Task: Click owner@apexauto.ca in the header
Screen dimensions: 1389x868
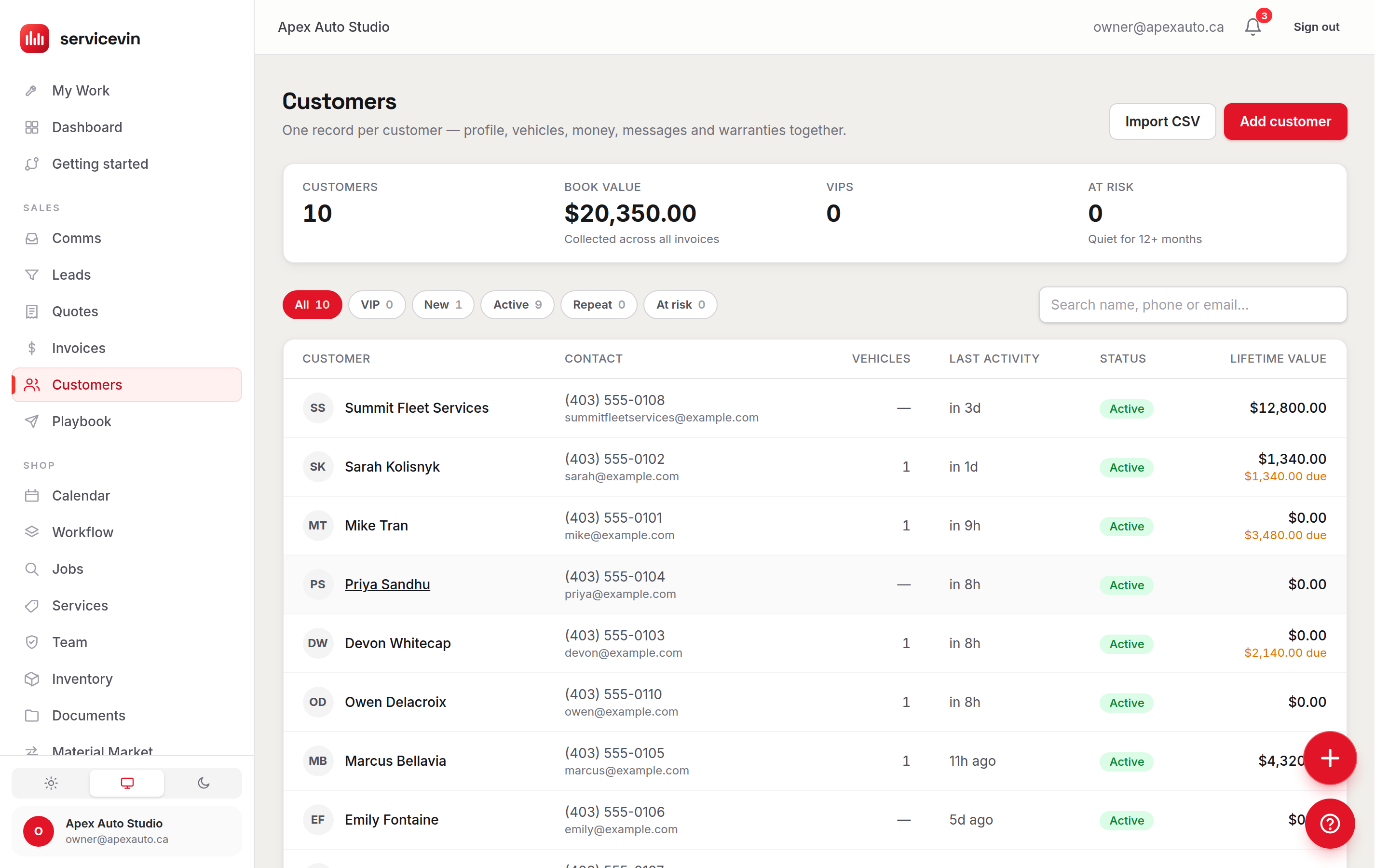Action: click(x=1158, y=27)
